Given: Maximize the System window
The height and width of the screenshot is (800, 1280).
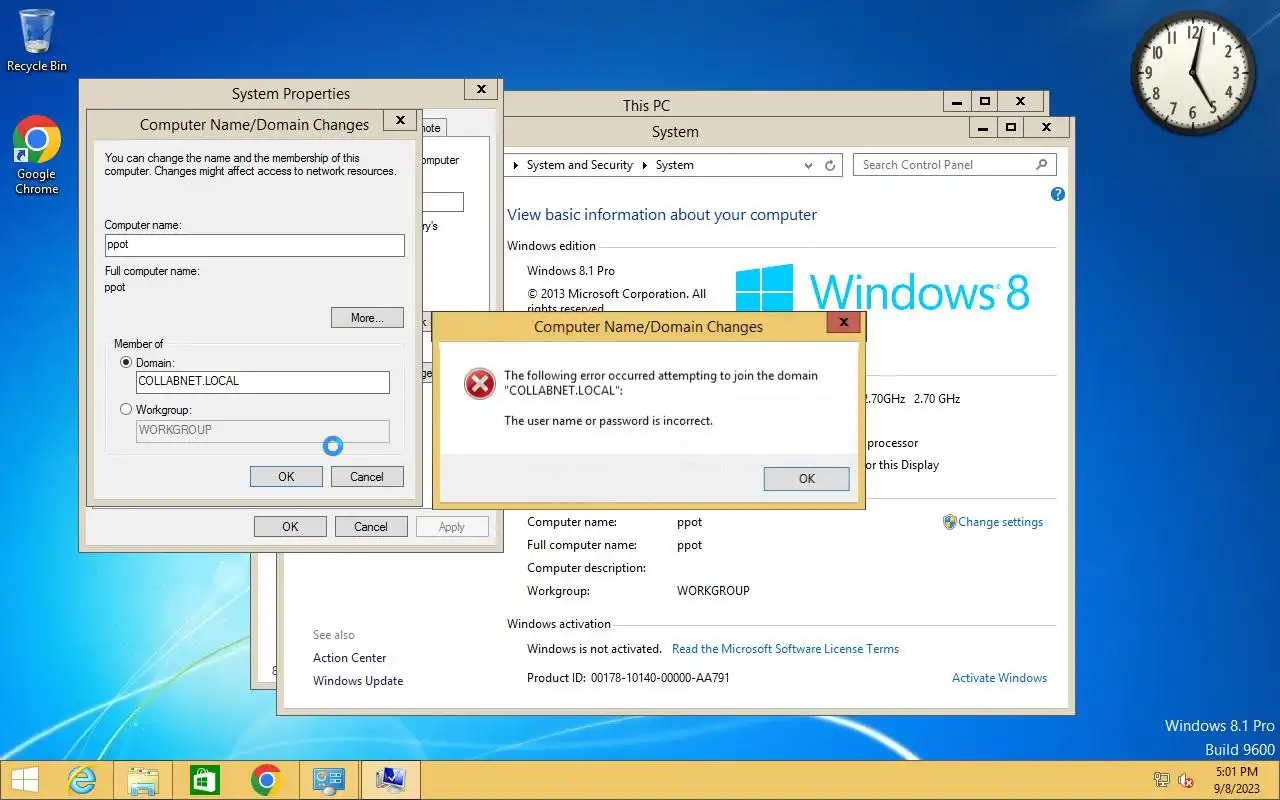Looking at the screenshot, I should (x=1011, y=127).
